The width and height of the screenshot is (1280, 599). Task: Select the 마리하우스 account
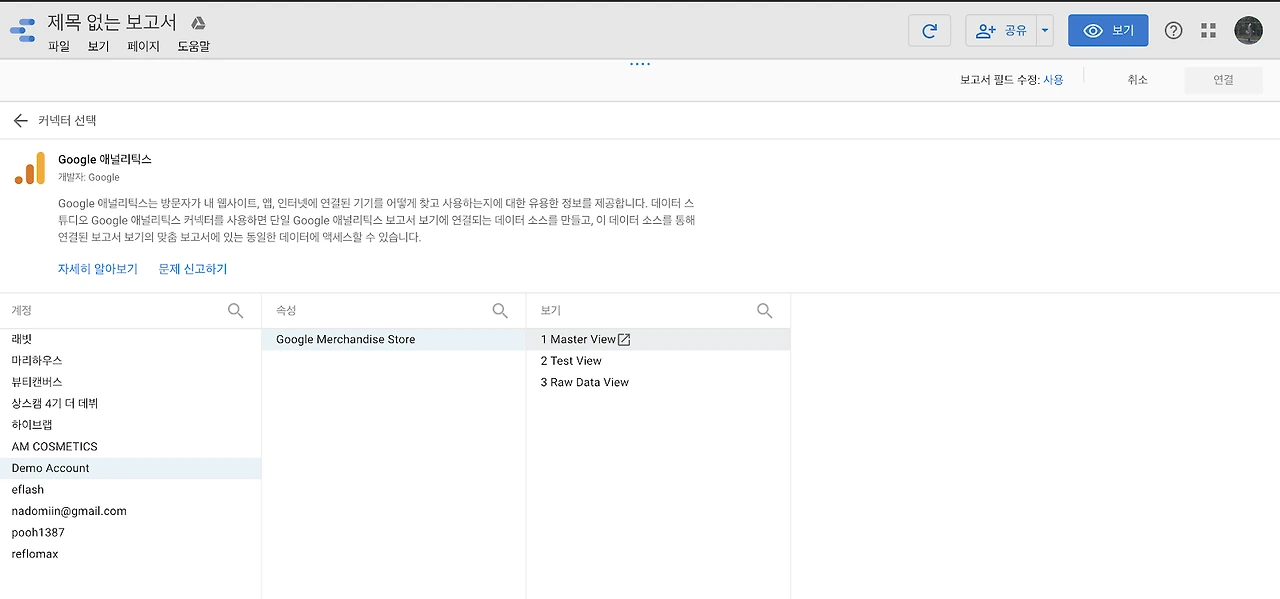[130, 361]
